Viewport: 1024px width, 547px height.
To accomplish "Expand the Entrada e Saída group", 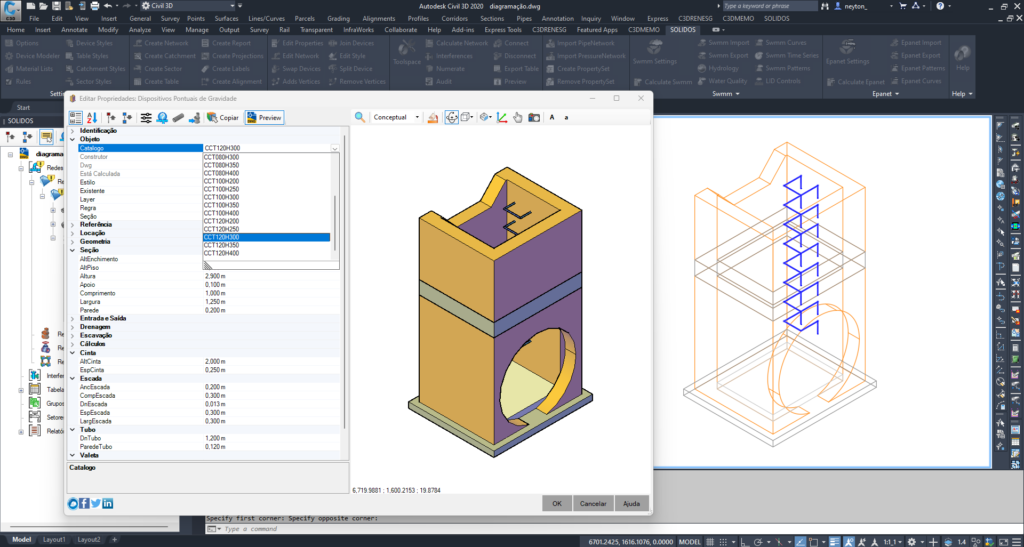I will (x=72, y=318).
